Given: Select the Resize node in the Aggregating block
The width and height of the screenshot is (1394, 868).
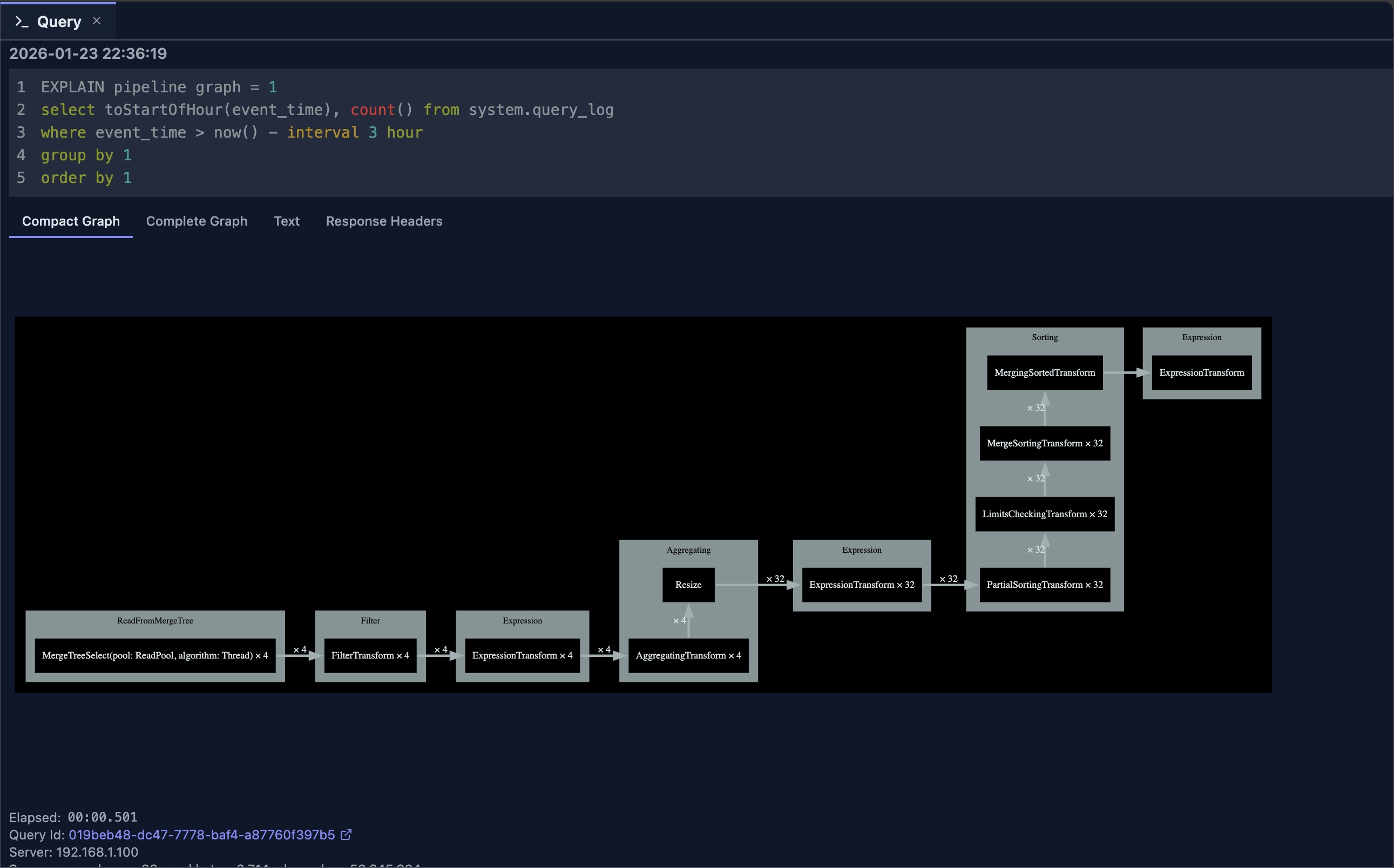Looking at the screenshot, I should (x=688, y=584).
